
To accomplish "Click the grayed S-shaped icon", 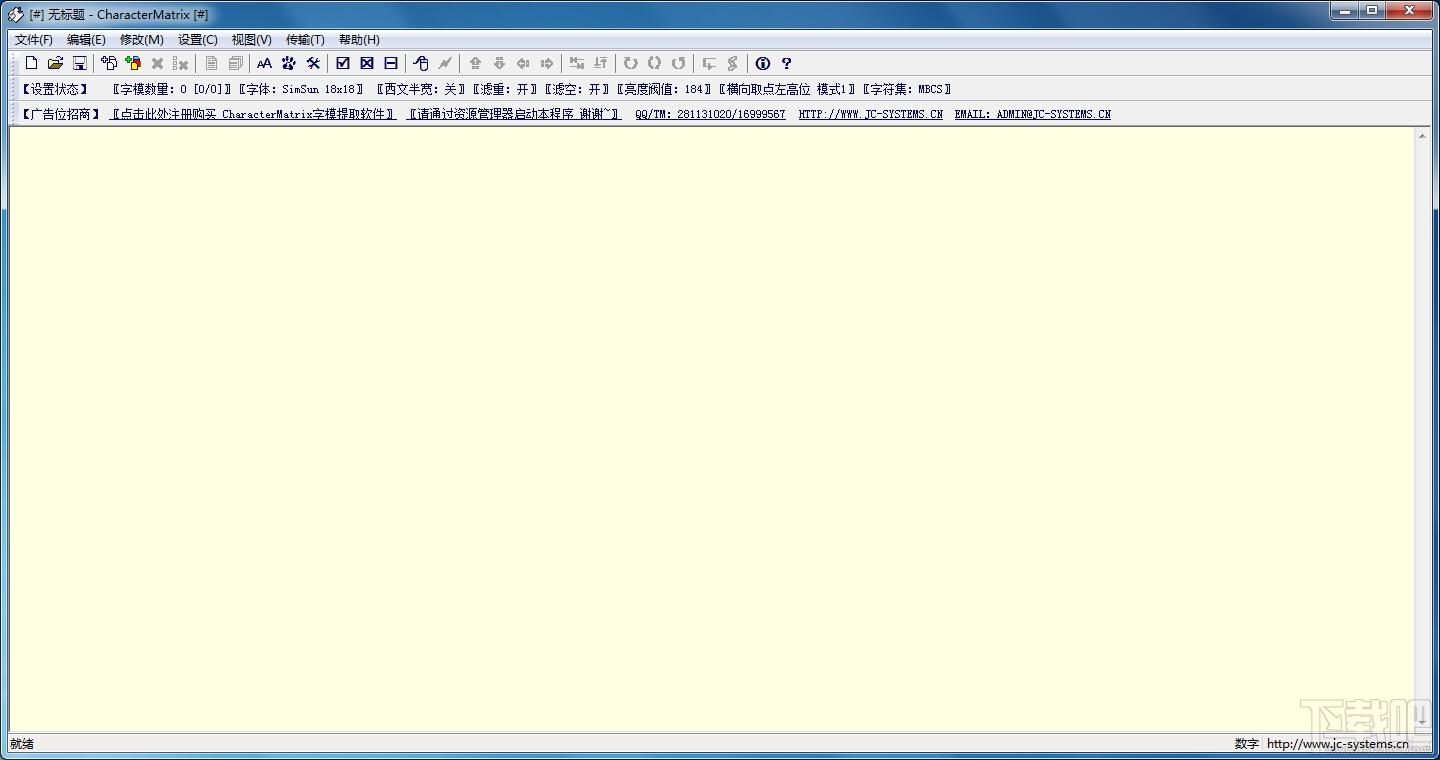I will [733, 63].
